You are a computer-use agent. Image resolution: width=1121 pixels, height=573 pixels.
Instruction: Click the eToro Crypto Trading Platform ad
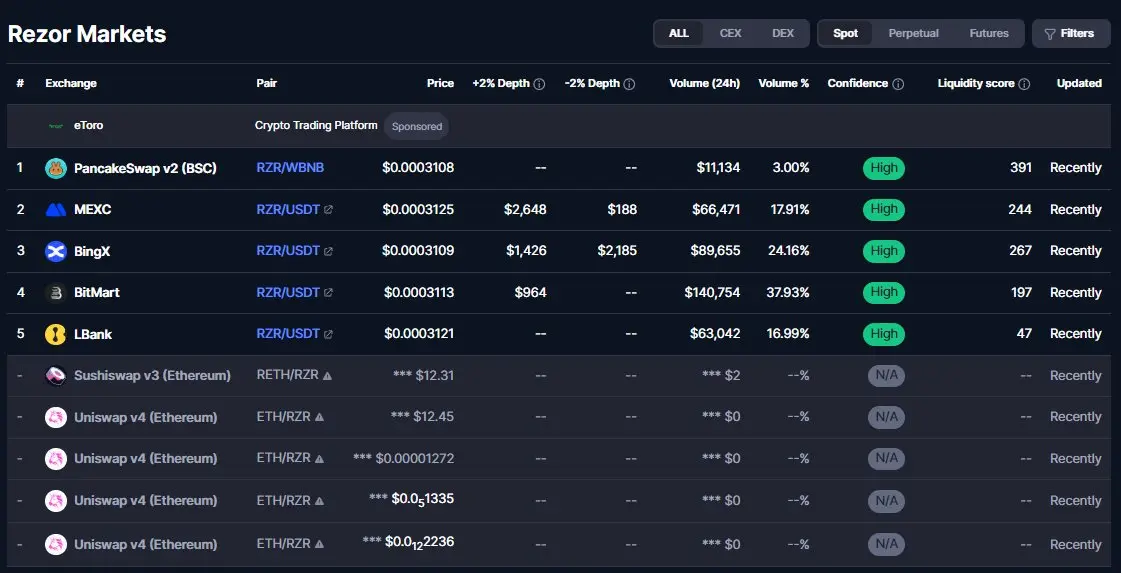pyautogui.click(x=316, y=126)
